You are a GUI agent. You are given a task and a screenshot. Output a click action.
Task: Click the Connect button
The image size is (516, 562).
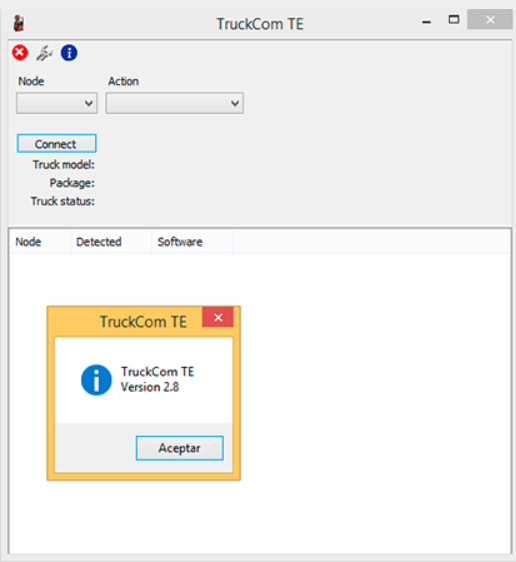[x=57, y=144]
